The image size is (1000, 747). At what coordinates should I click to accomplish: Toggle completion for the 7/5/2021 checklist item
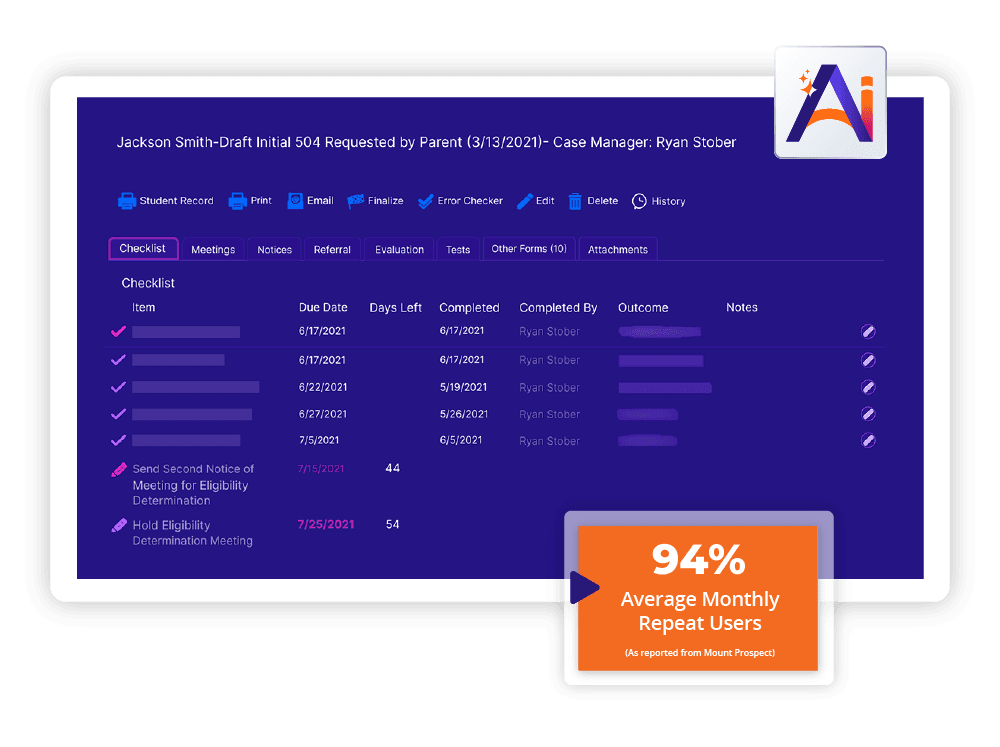pos(119,440)
